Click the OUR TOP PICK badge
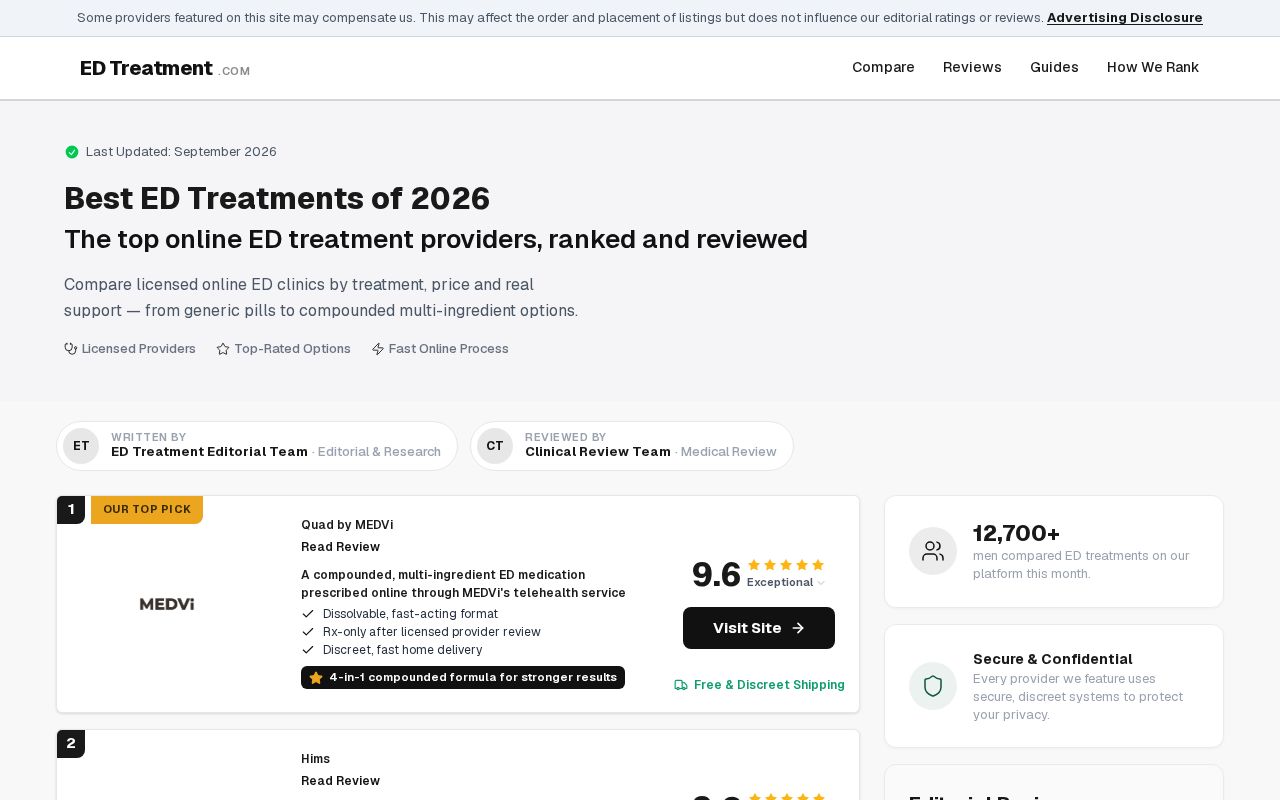 point(147,510)
